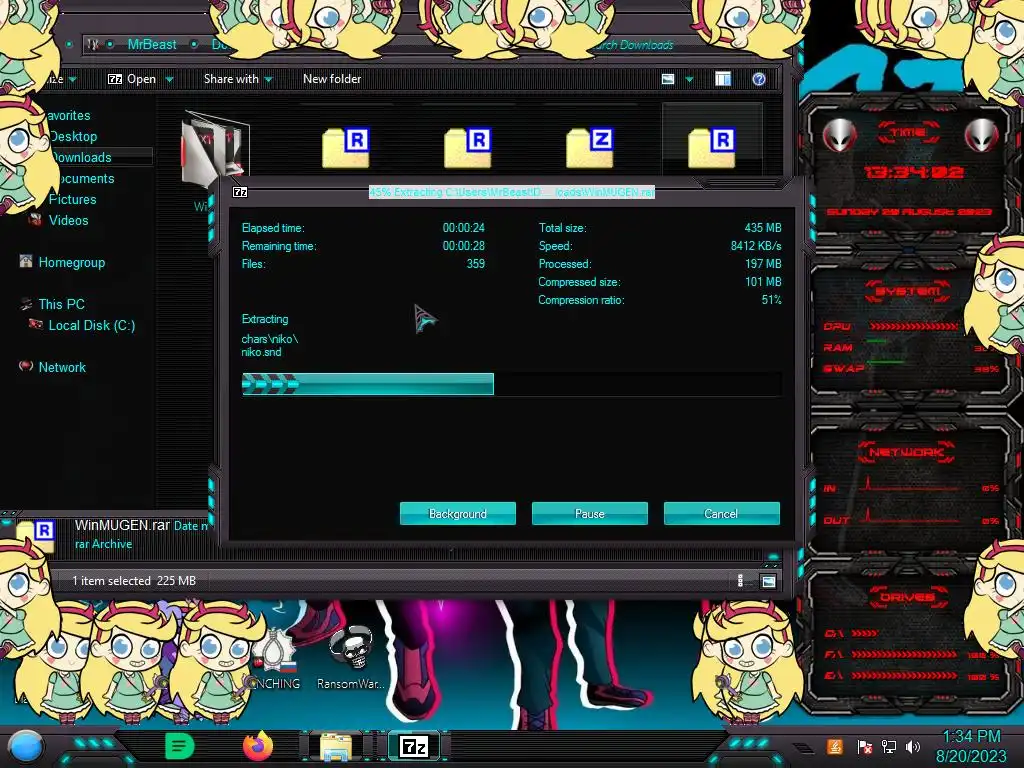This screenshot has width=1024, height=768.
Task: Open Downloads in the navigation pane
Action: tap(81, 157)
